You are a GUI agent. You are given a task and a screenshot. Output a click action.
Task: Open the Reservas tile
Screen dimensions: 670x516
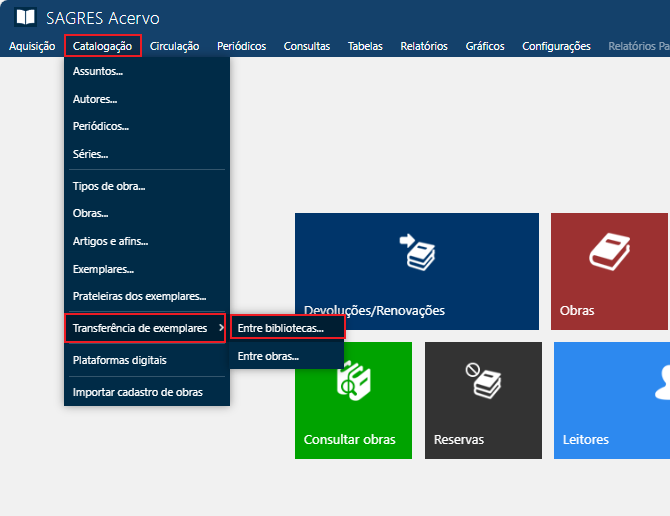[x=483, y=400]
